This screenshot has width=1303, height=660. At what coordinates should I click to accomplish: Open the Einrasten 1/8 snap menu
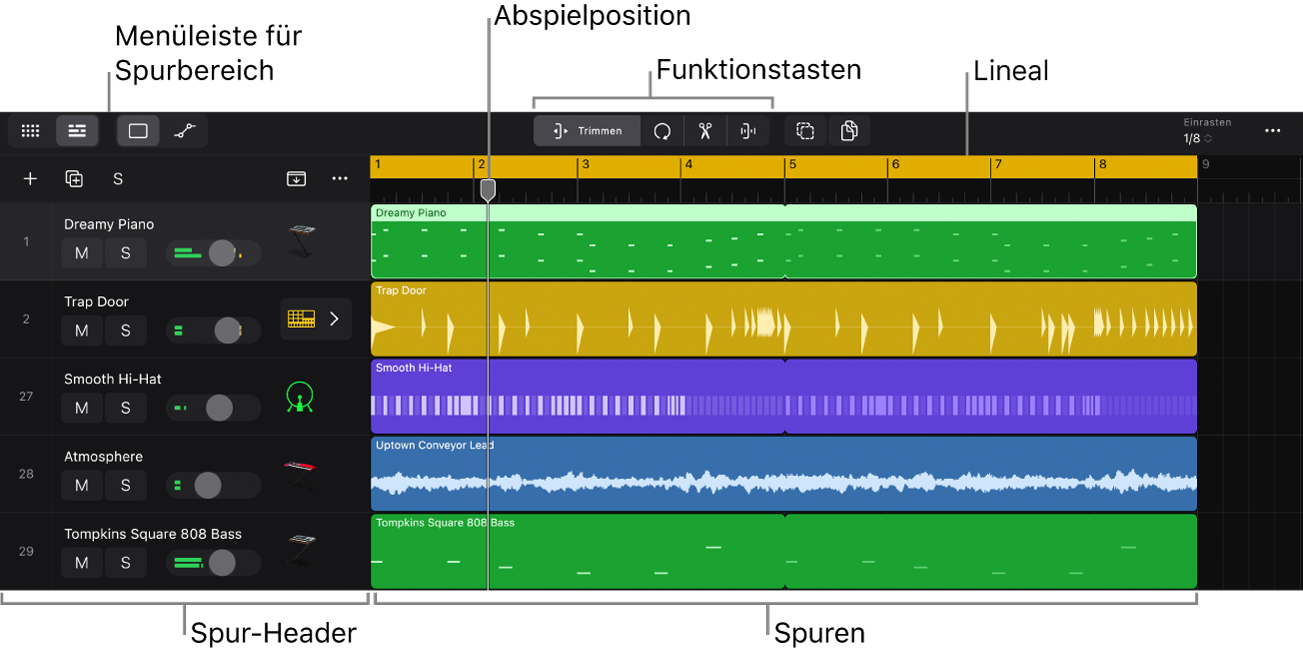(1207, 131)
